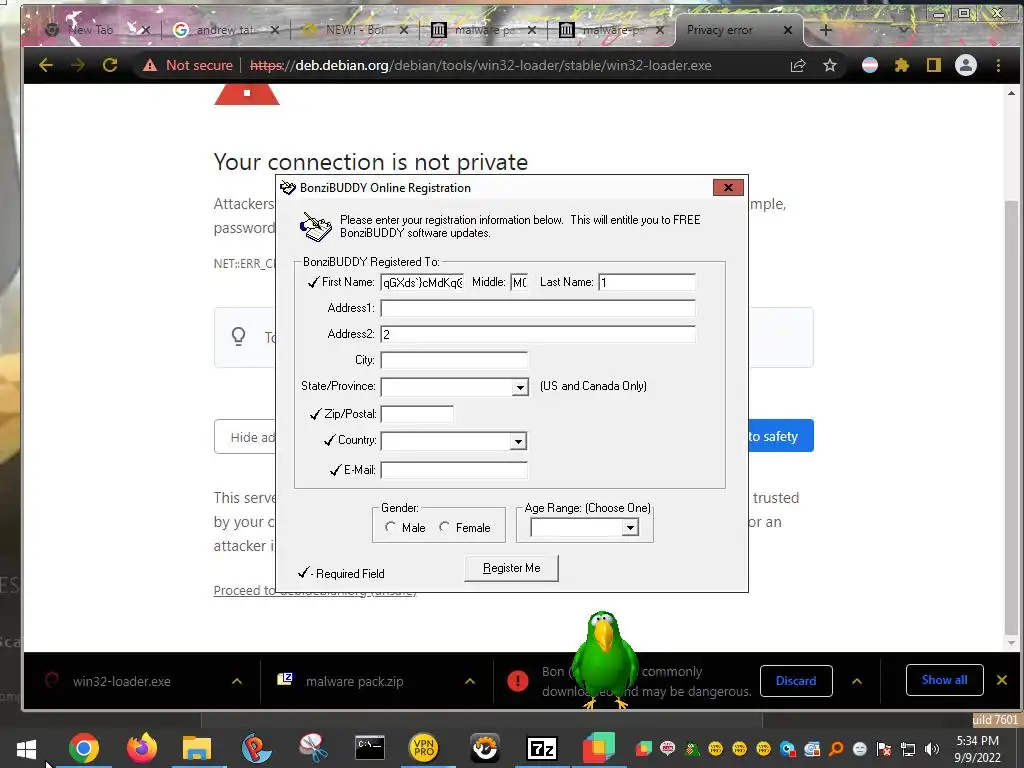
Task: Click win32-loader.exe download item
Action: [121, 681]
